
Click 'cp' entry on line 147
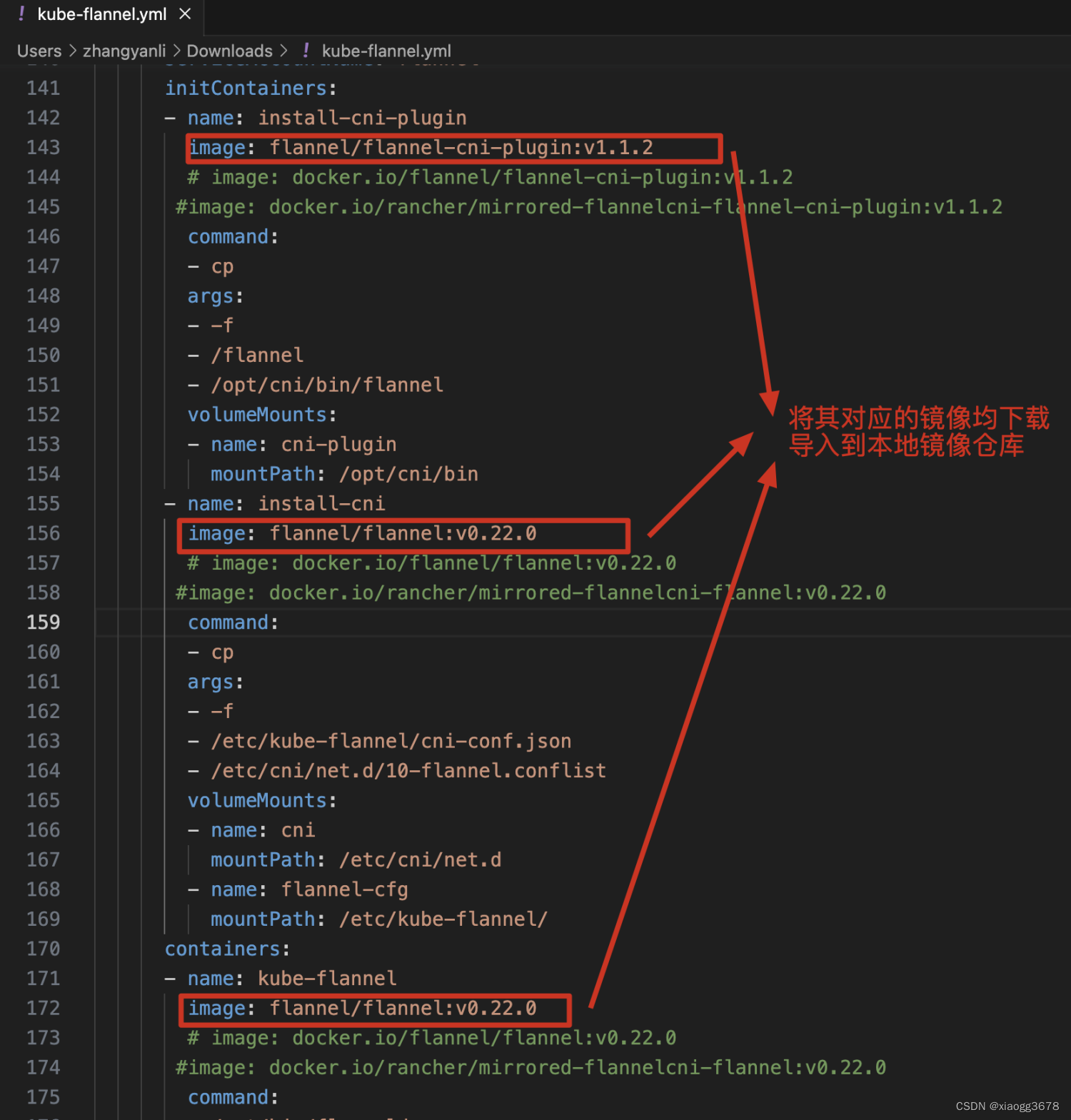click(222, 267)
